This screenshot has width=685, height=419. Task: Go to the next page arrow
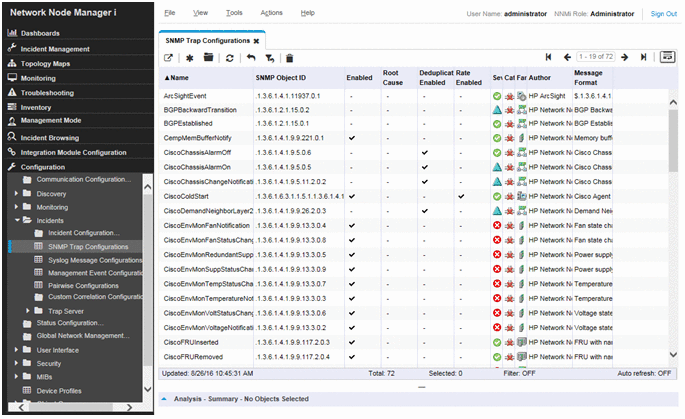(x=625, y=58)
